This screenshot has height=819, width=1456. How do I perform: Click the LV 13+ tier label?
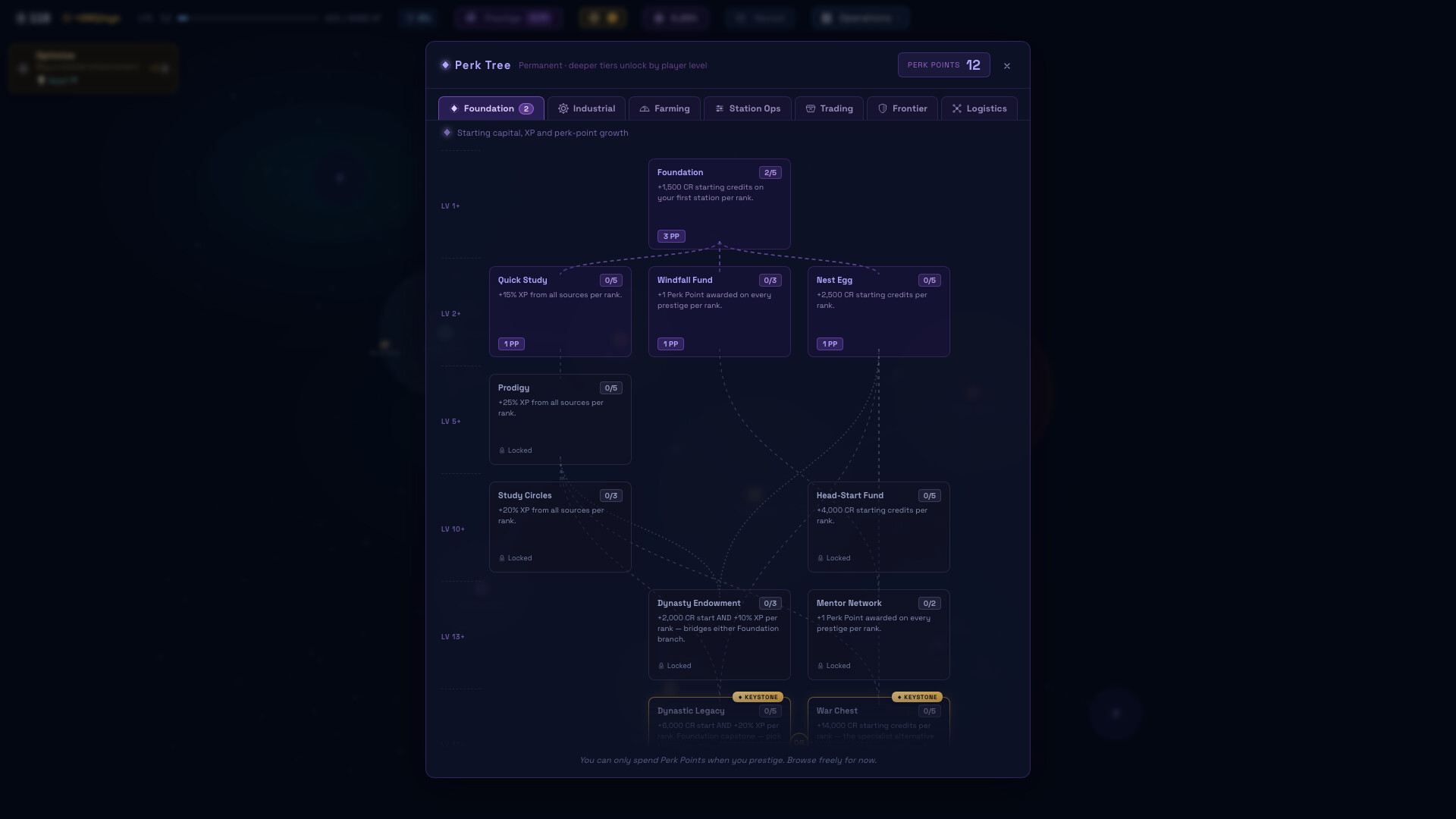tap(453, 637)
